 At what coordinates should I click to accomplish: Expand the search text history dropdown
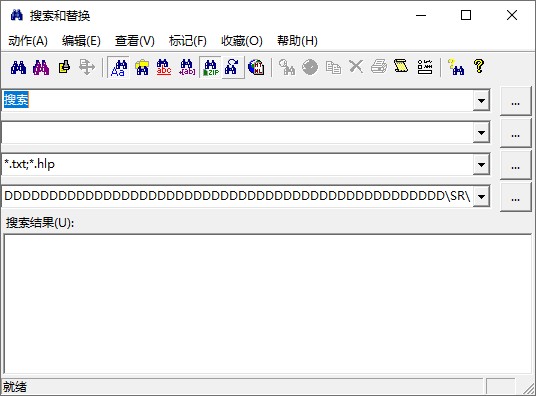click(481, 101)
